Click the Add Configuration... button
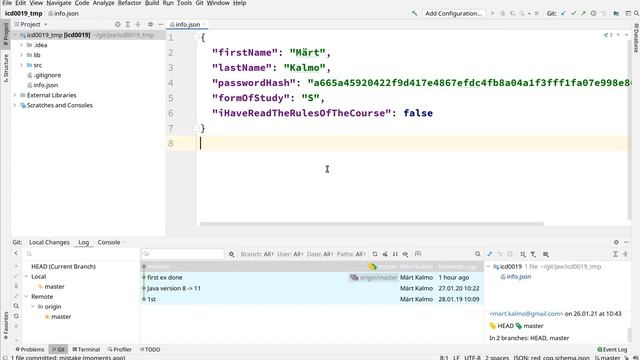The image size is (640, 360). pyautogui.click(x=453, y=13)
